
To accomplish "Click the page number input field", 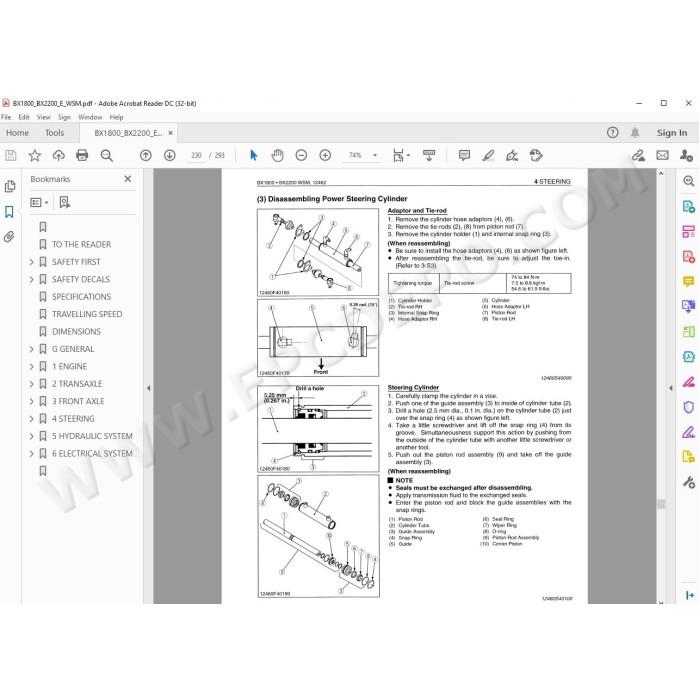I will (x=196, y=155).
